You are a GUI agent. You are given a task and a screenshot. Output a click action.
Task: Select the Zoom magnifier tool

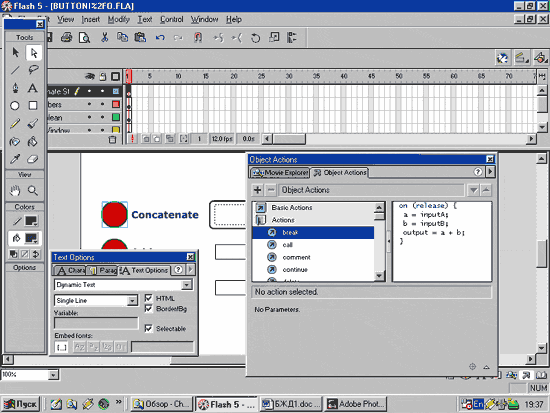[33, 191]
